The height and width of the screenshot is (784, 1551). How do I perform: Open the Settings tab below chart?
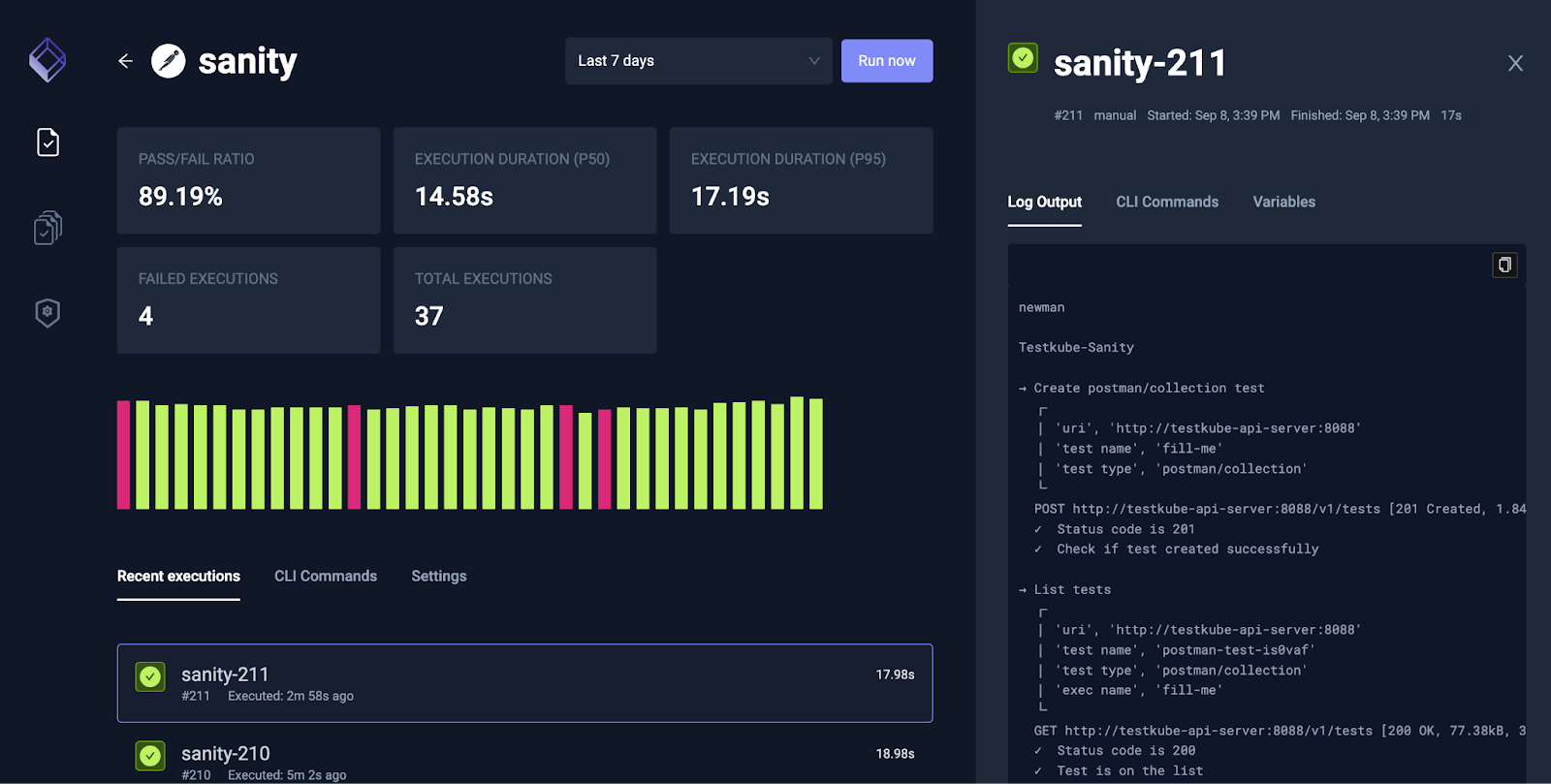click(438, 576)
